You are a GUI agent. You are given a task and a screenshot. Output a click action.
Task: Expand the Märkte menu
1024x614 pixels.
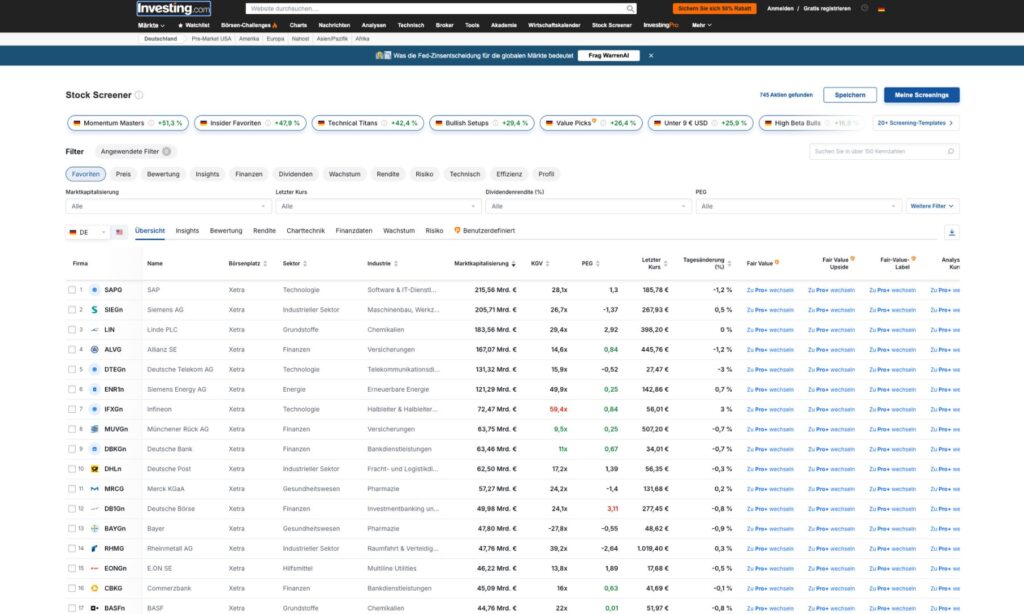point(151,25)
